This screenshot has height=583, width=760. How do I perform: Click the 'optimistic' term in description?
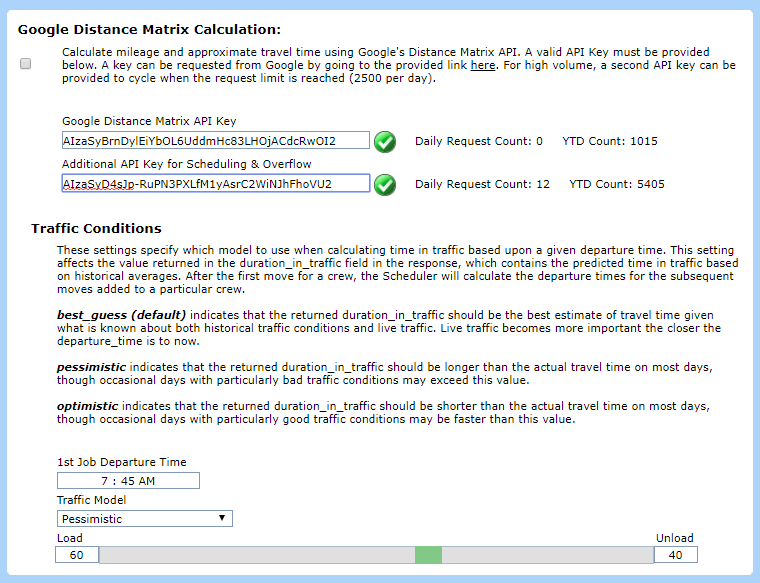[87, 406]
